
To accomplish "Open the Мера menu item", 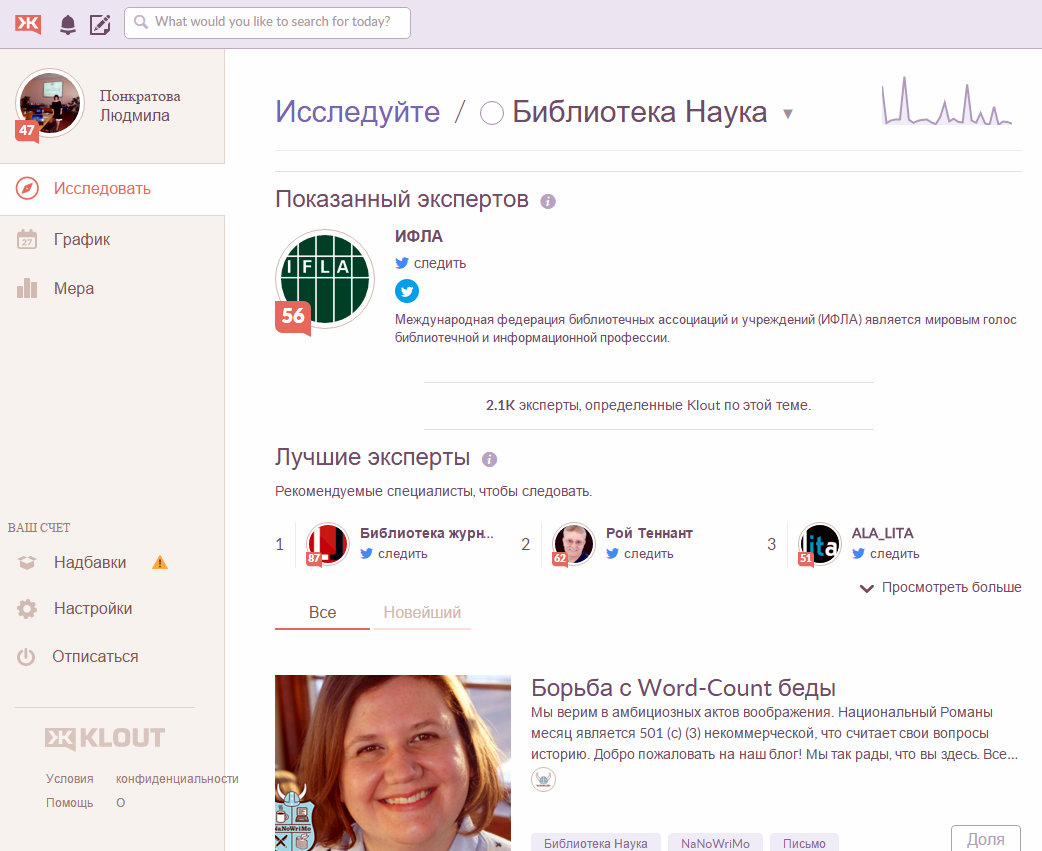I will 74,288.
